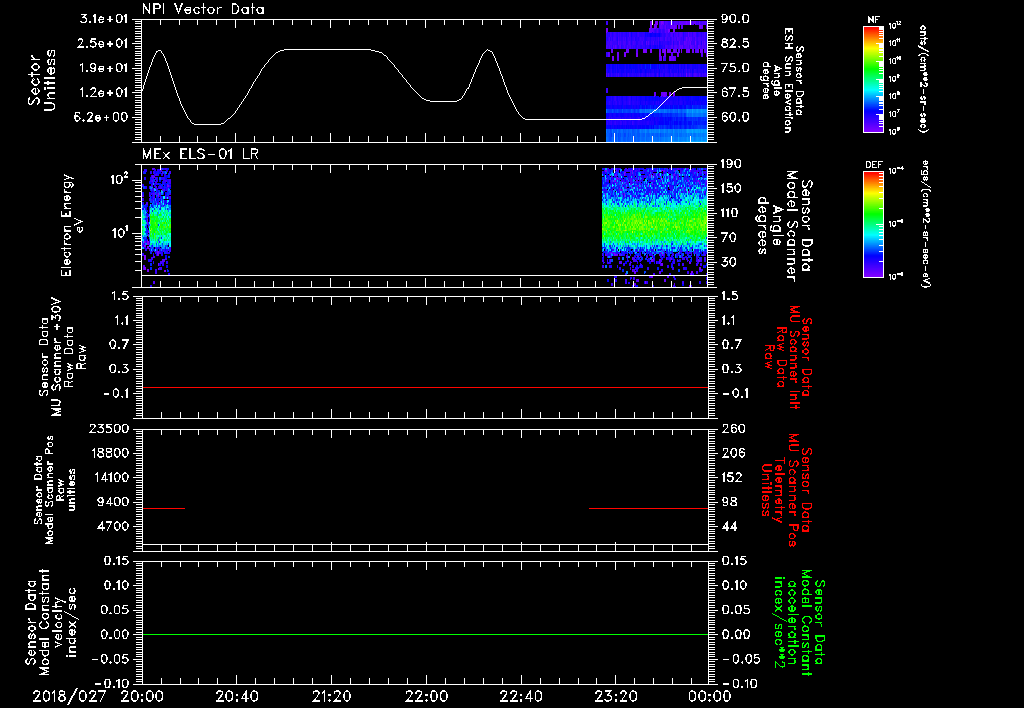Click the '67.5' elevation angle tick label
This screenshot has height=708, width=1024.
click(735, 93)
